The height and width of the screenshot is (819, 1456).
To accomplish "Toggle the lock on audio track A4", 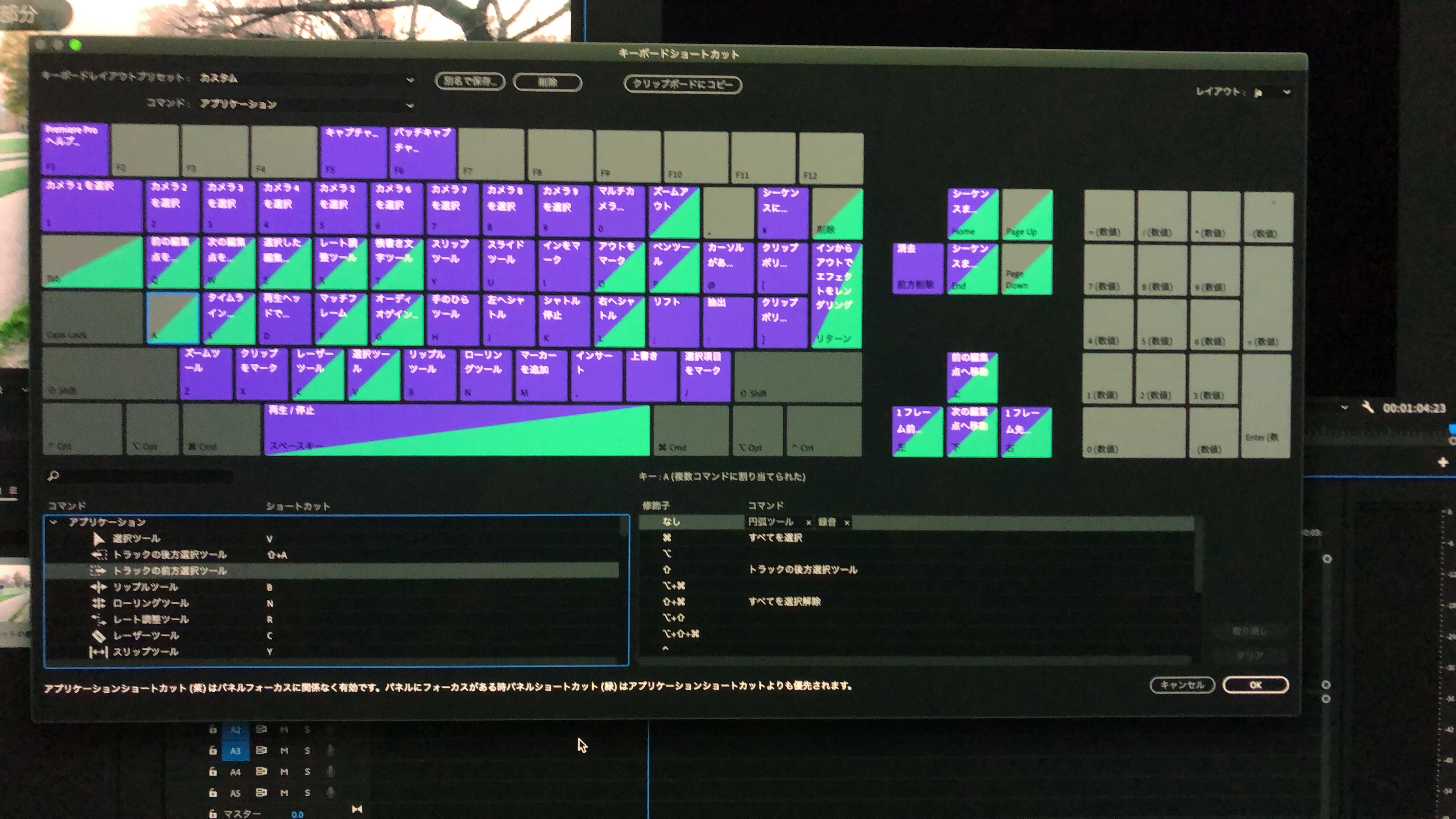I will tap(213, 772).
